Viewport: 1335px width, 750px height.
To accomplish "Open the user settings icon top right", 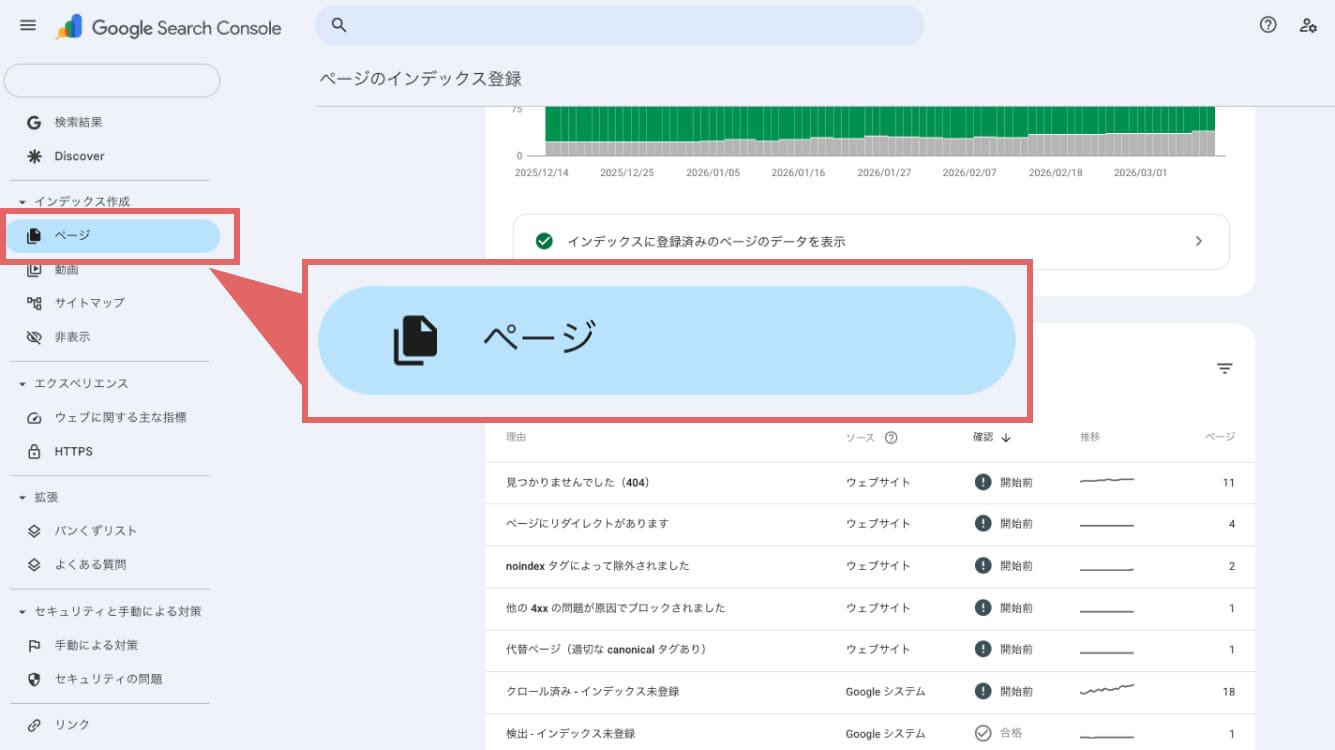I will (x=1308, y=24).
